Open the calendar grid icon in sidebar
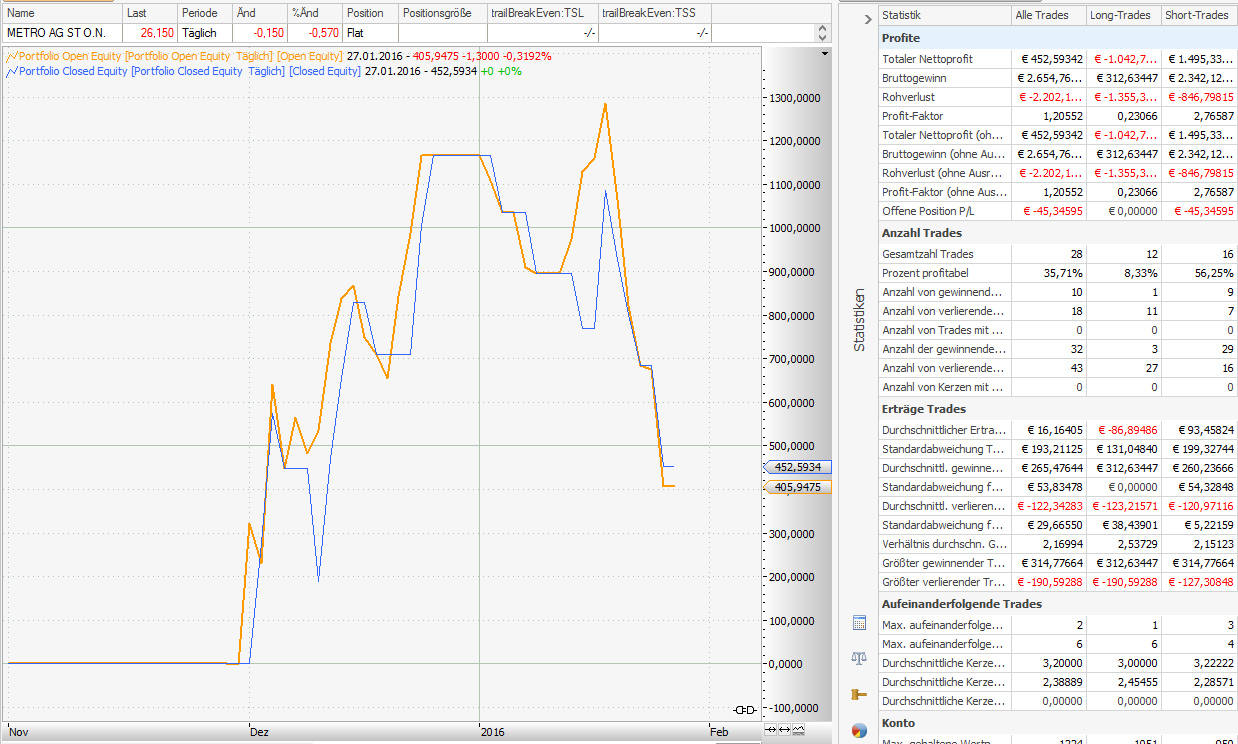 [x=858, y=623]
